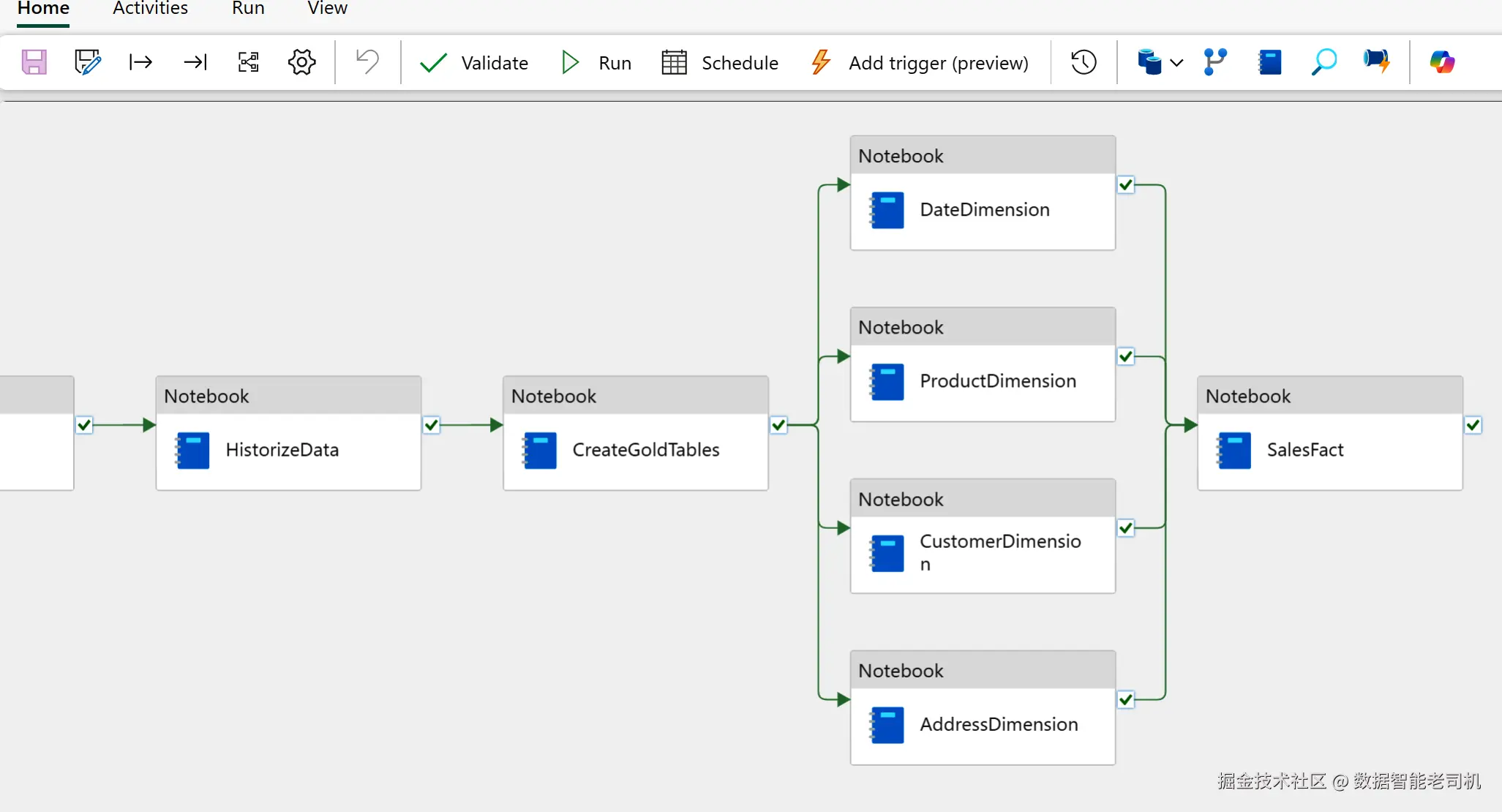This screenshot has height=812, width=1502.
Task: Select the HistorizeData activity name
Action: point(282,450)
